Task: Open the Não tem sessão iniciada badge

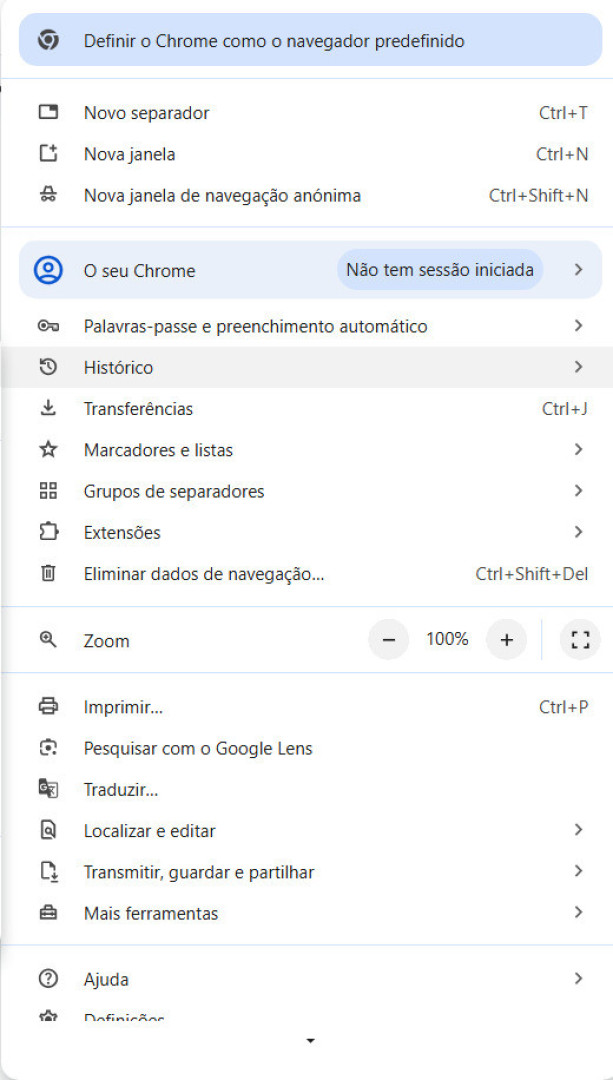Action: click(440, 269)
